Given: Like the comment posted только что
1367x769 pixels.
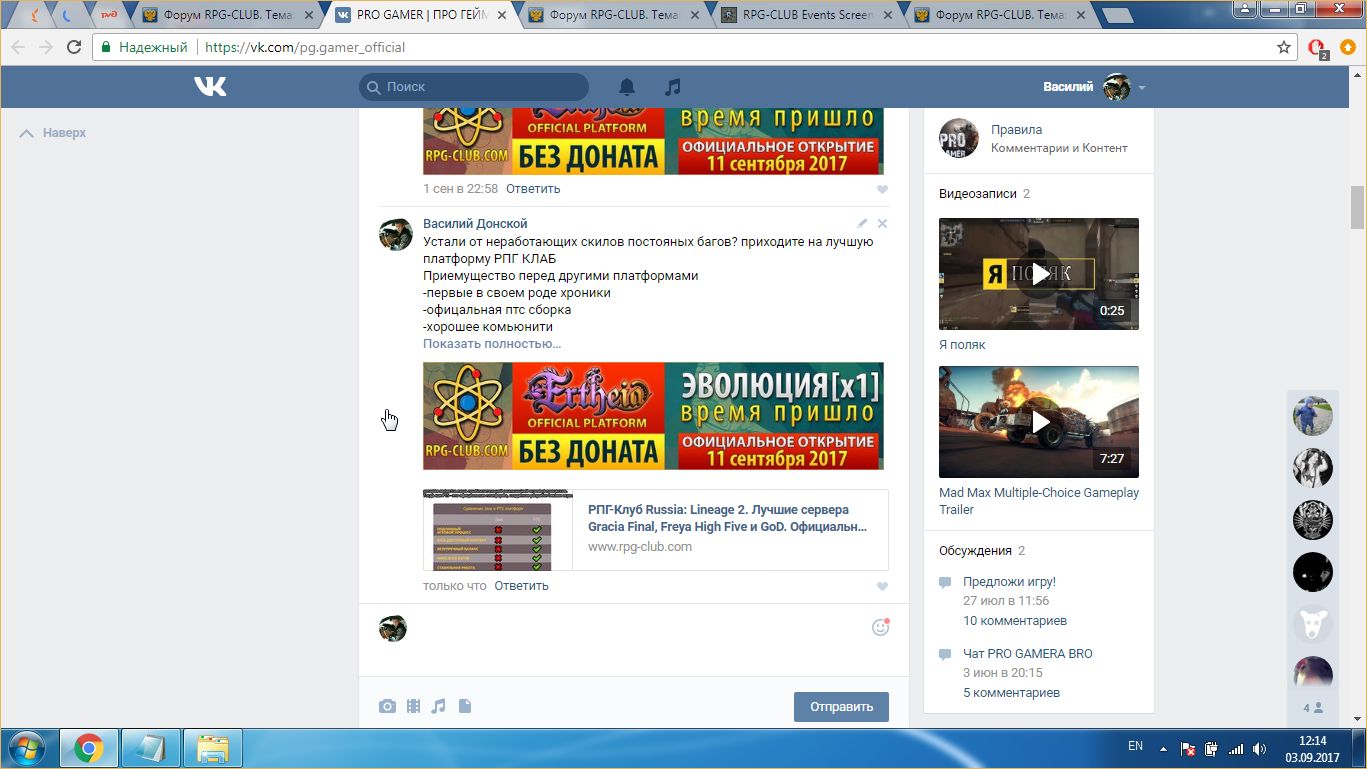Looking at the screenshot, I should [882, 587].
